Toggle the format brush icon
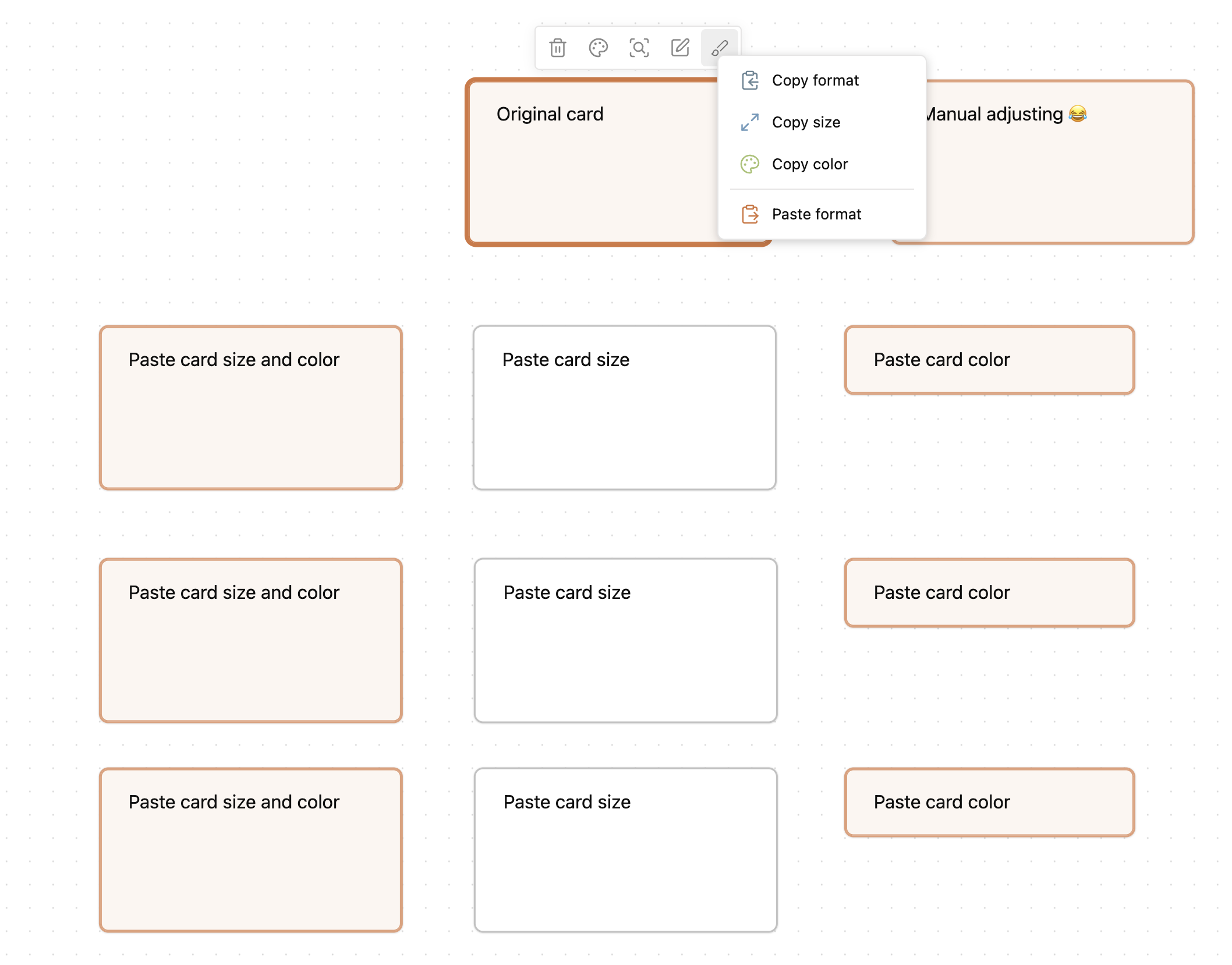Screen dimensions: 1232x965 (x=720, y=48)
